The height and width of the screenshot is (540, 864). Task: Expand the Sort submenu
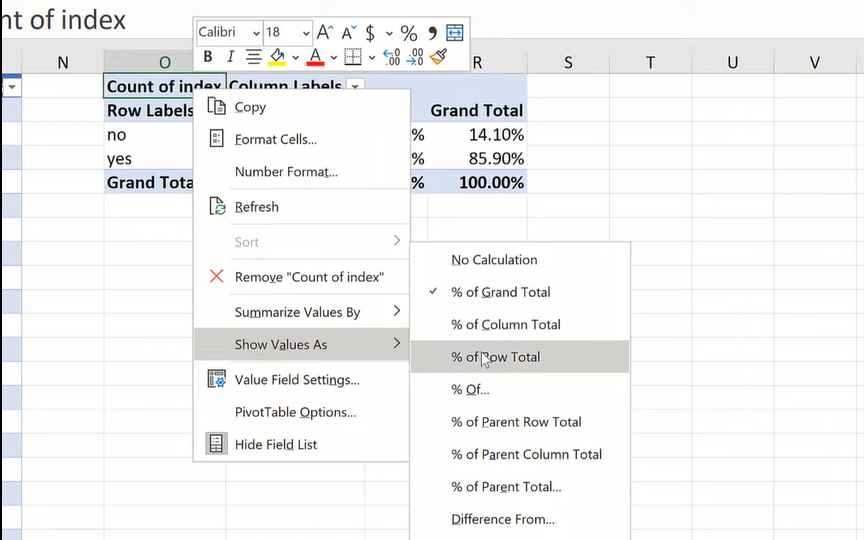(301, 242)
